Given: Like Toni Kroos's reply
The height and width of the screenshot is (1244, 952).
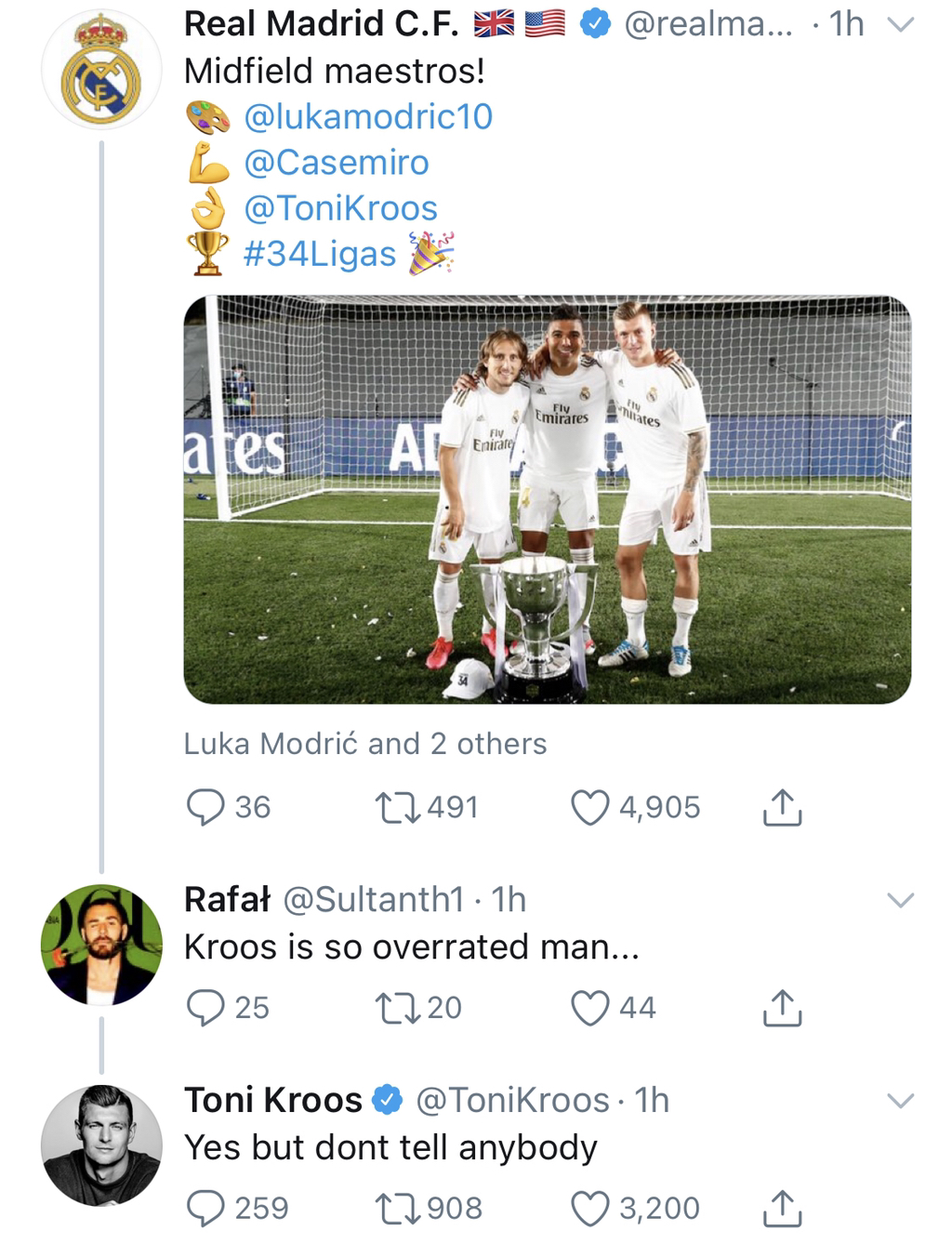Looking at the screenshot, I should pyautogui.click(x=589, y=1208).
